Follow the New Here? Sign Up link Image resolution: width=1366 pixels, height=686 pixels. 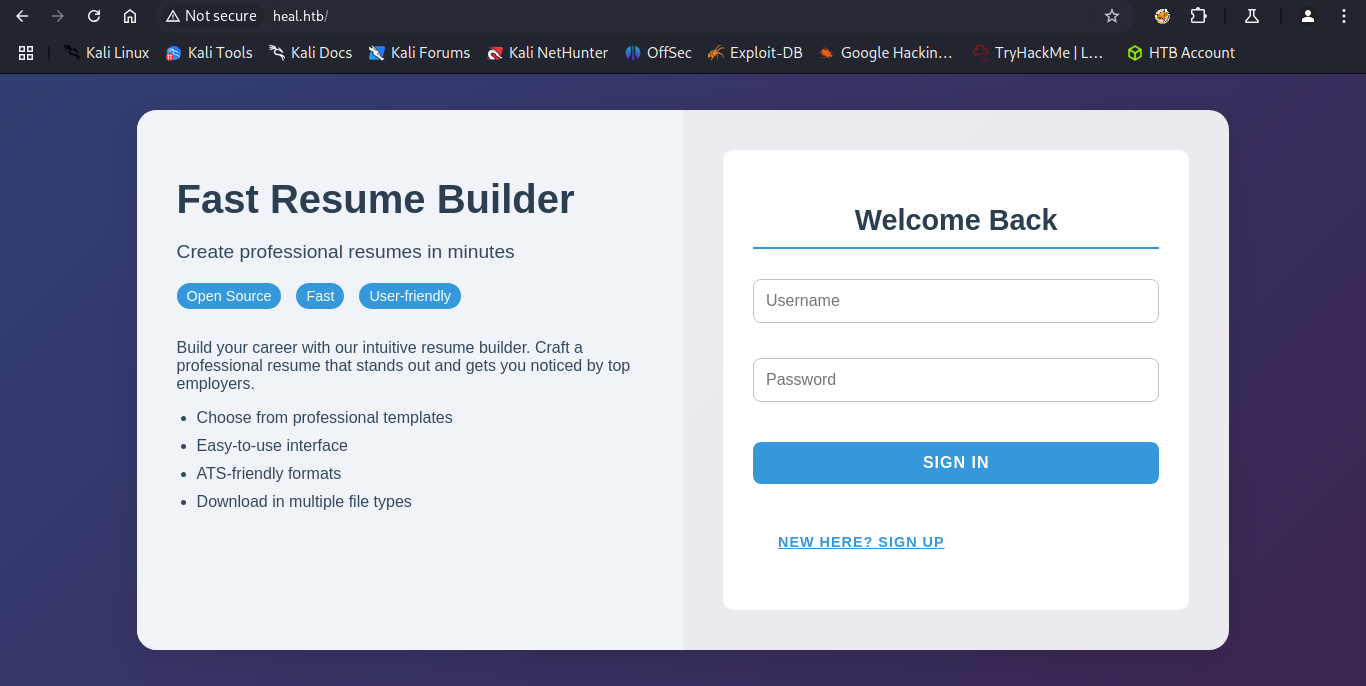(x=860, y=542)
